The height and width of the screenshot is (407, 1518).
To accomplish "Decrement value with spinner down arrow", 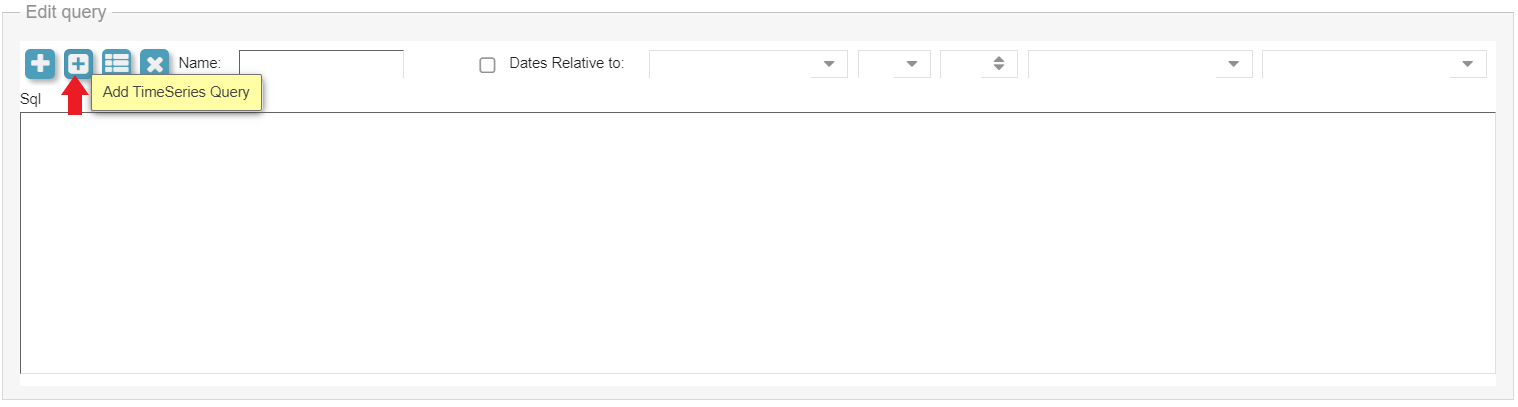I will pos(998,69).
